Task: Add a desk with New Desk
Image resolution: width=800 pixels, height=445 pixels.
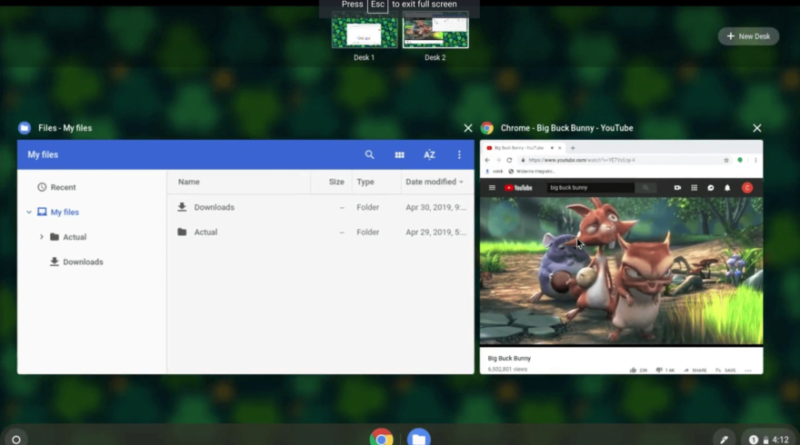Action: tap(748, 36)
